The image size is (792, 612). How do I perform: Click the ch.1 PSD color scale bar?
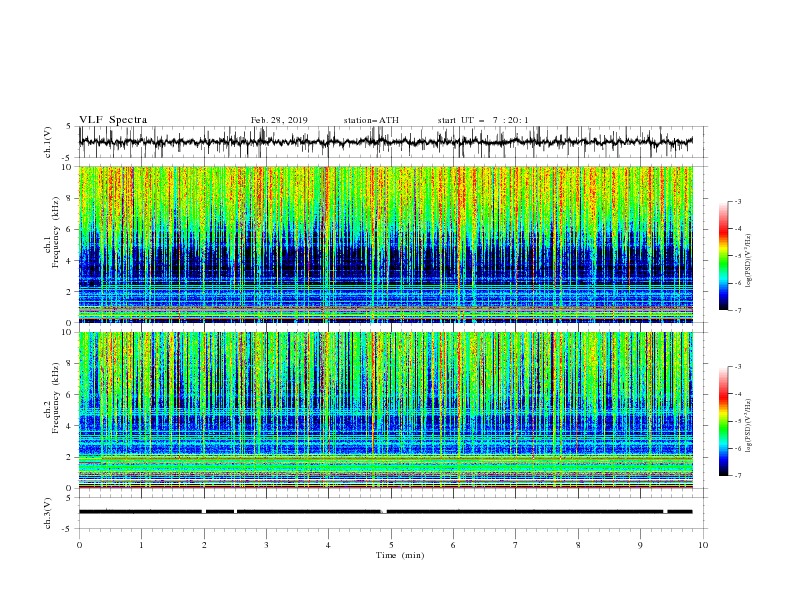[x=724, y=256]
